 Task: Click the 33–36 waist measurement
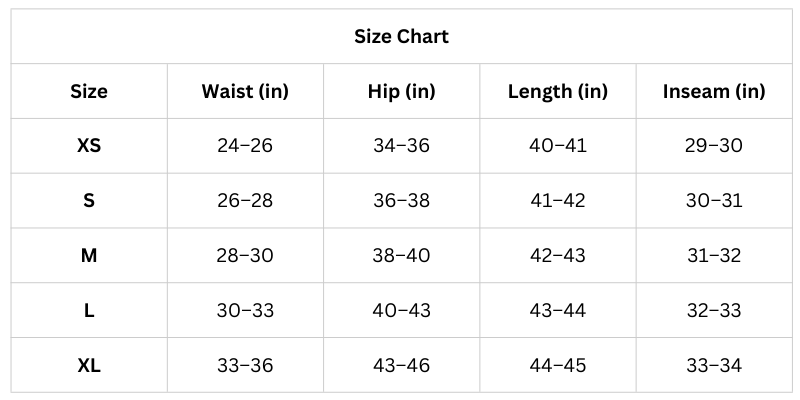245,366
